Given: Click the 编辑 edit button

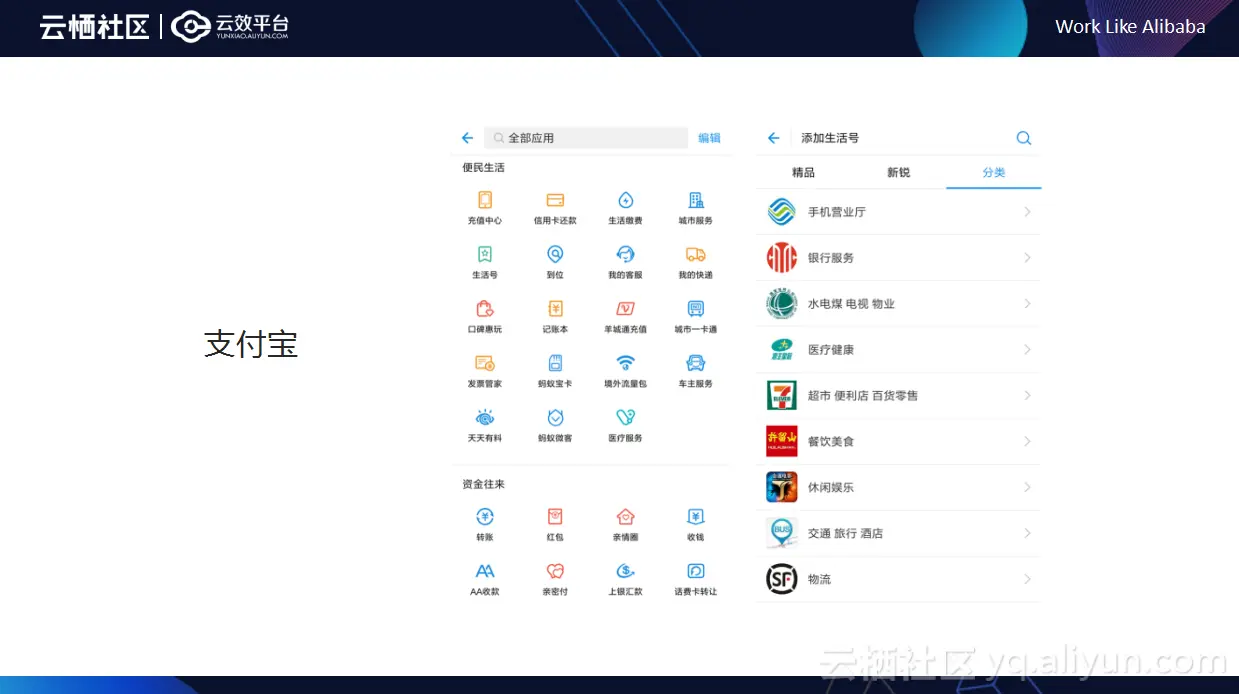Looking at the screenshot, I should [709, 138].
